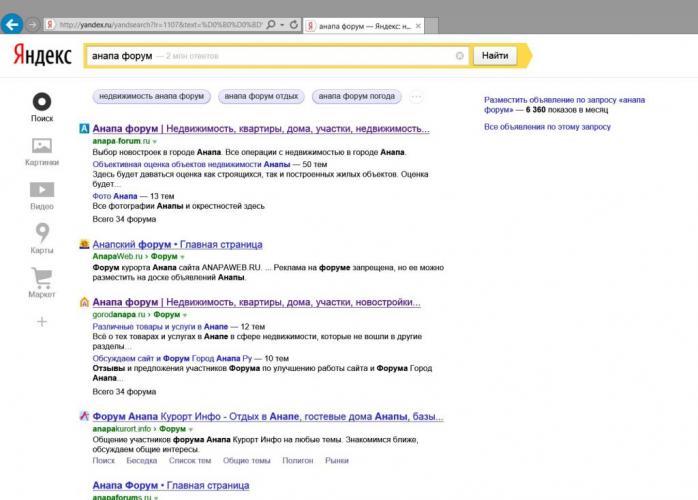
Task: Open the Карты maps section
Action: 42,238
